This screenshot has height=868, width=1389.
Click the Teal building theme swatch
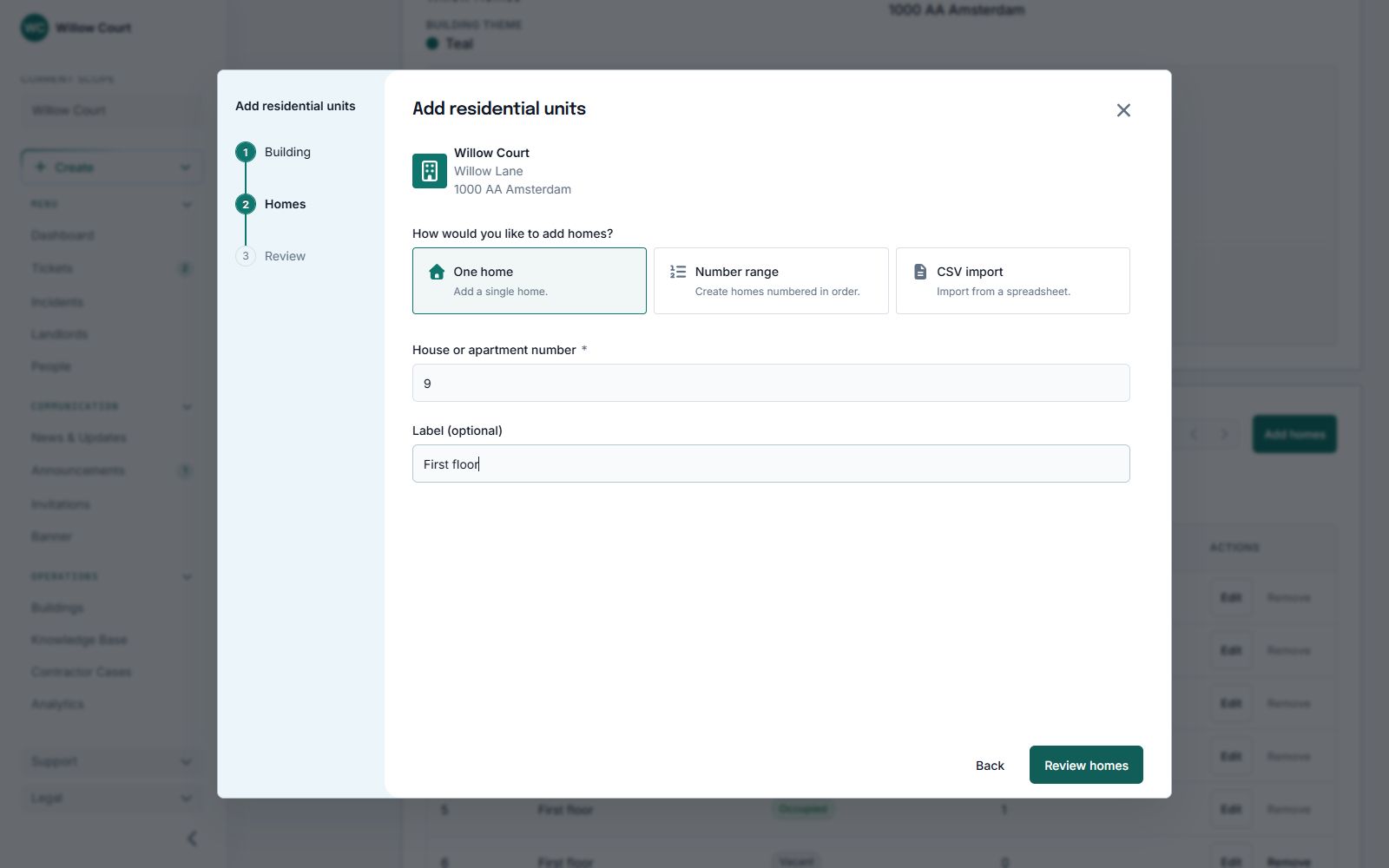coord(432,43)
